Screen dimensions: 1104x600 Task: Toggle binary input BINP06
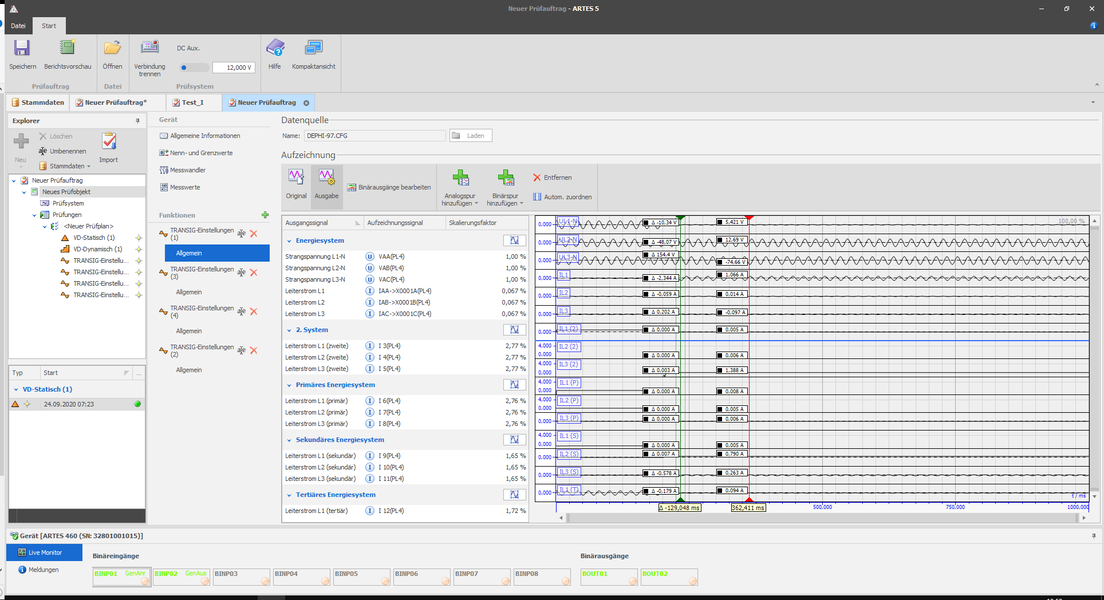(x=421, y=577)
